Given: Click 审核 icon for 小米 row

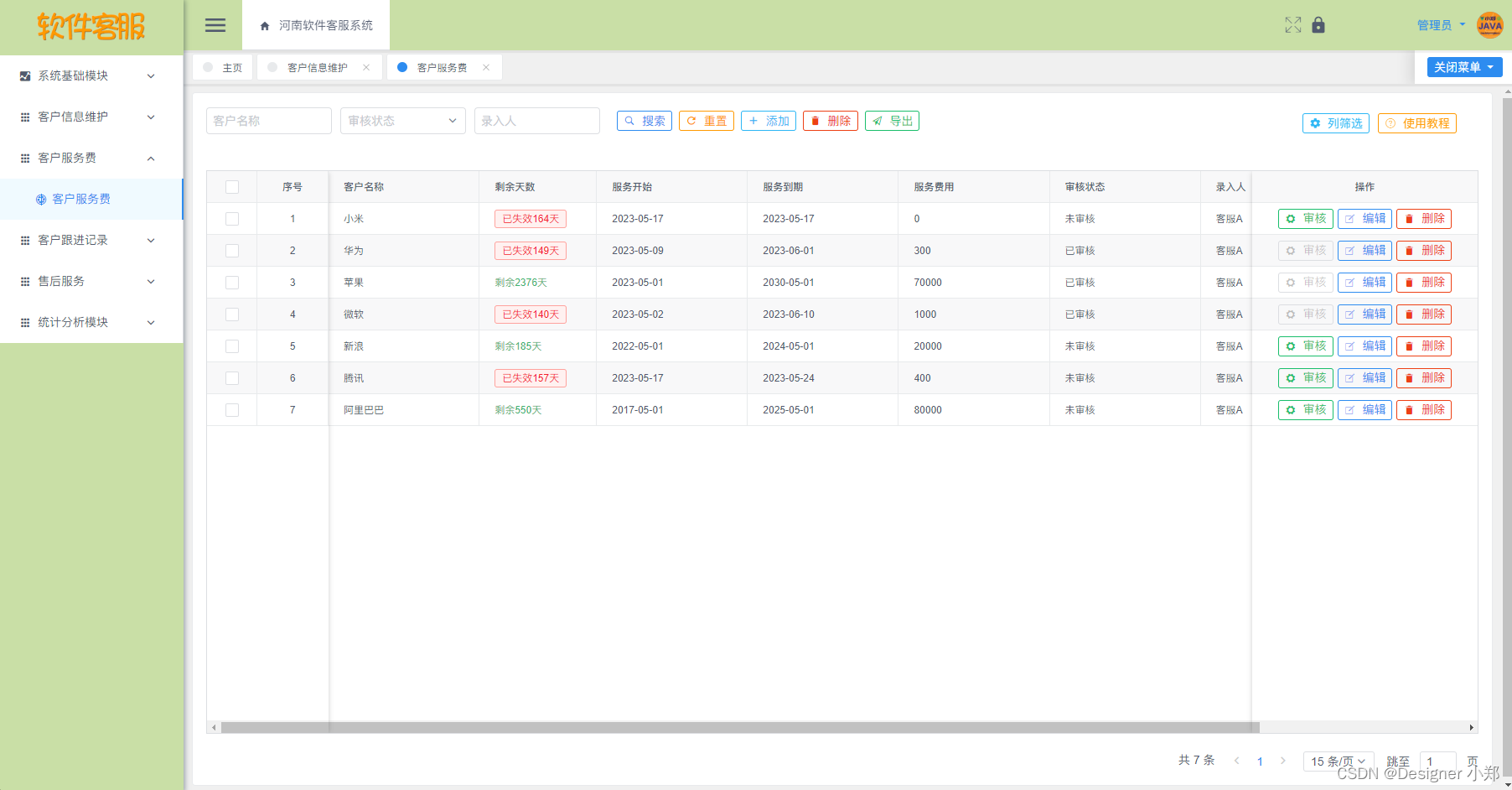Looking at the screenshot, I should pyautogui.click(x=1291, y=219).
